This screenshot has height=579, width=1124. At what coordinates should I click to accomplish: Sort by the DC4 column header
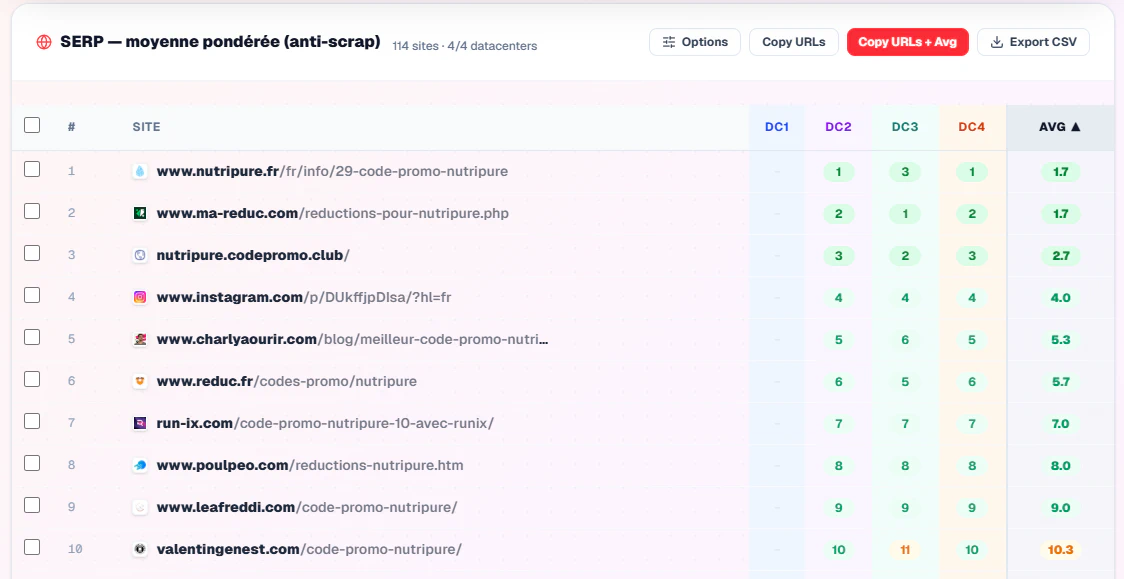point(971,127)
